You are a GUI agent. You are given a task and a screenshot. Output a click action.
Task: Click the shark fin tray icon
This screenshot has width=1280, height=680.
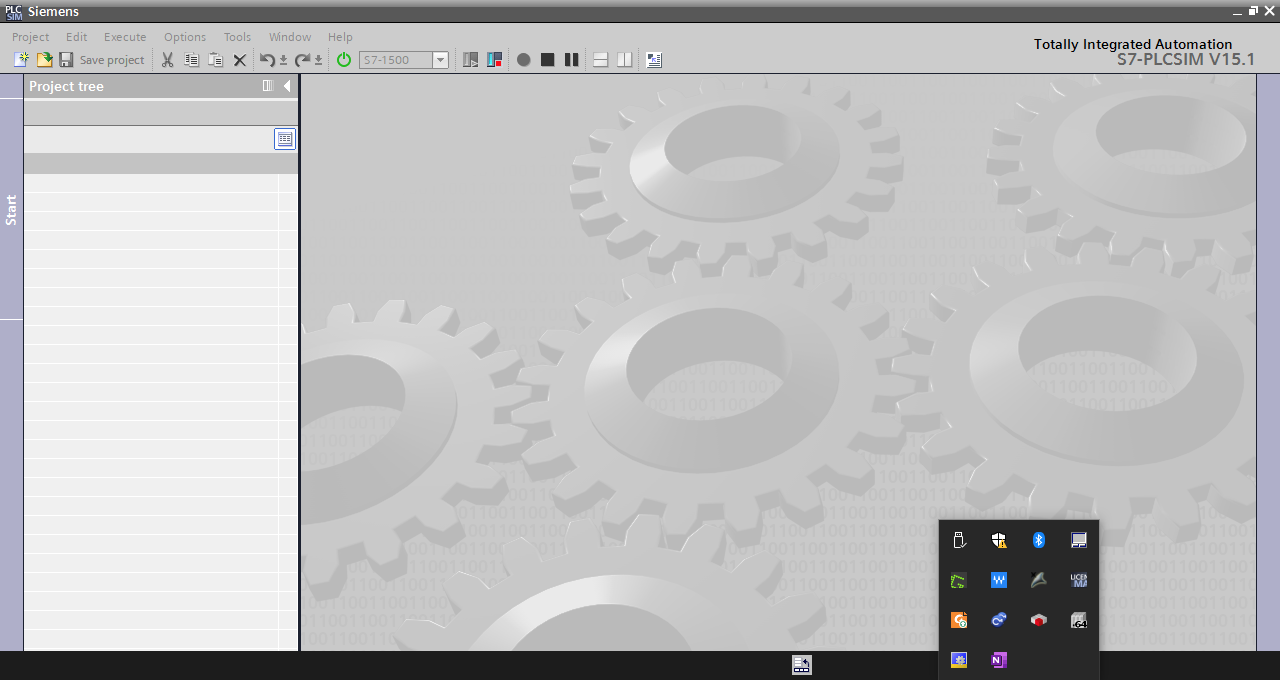coord(1039,580)
